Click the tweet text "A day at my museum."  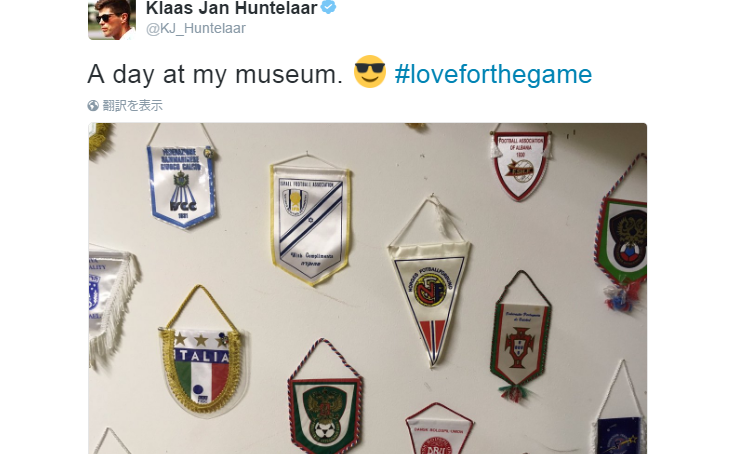pos(215,74)
